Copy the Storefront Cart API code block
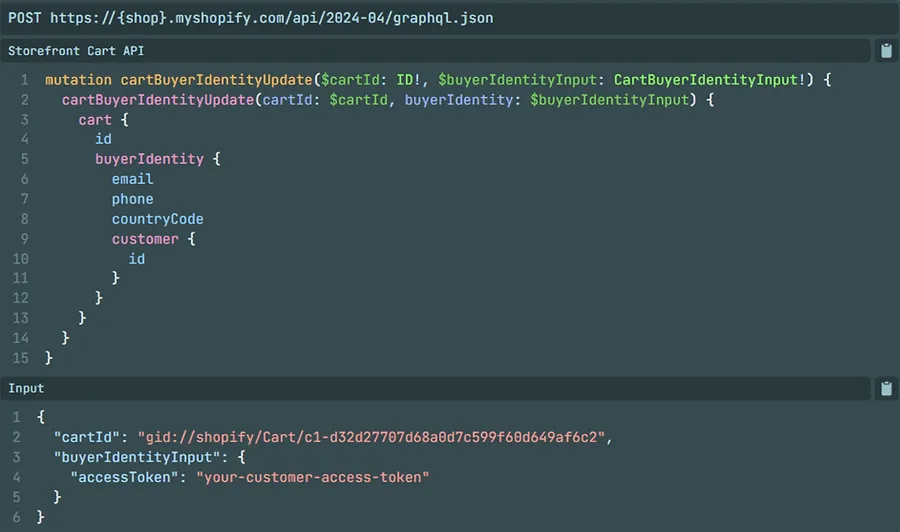Viewport: 900px width, 532px height. 886,51
